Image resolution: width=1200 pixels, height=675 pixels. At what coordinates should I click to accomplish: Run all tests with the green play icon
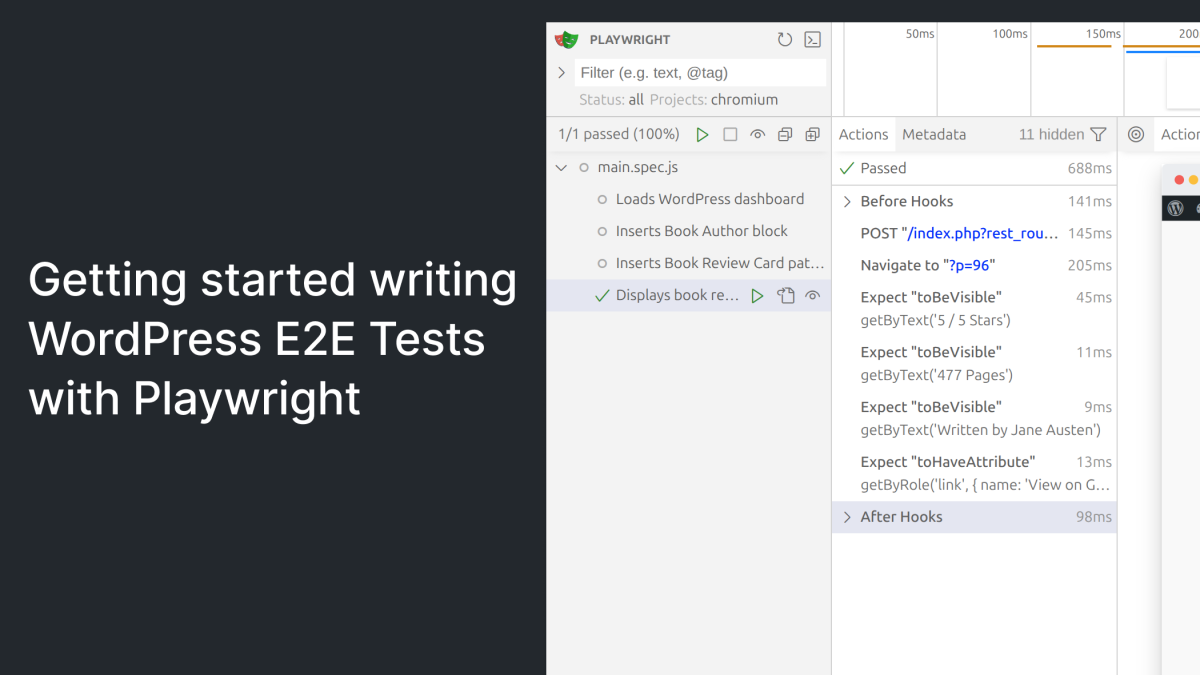pyautogui.click(x=703, y=134)
